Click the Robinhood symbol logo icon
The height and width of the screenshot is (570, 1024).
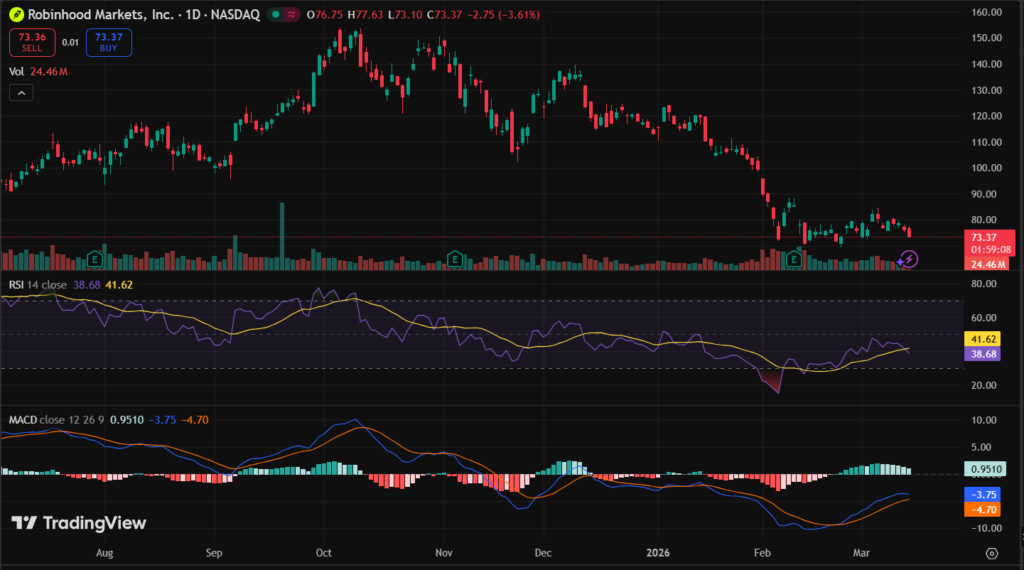point(16,15)
